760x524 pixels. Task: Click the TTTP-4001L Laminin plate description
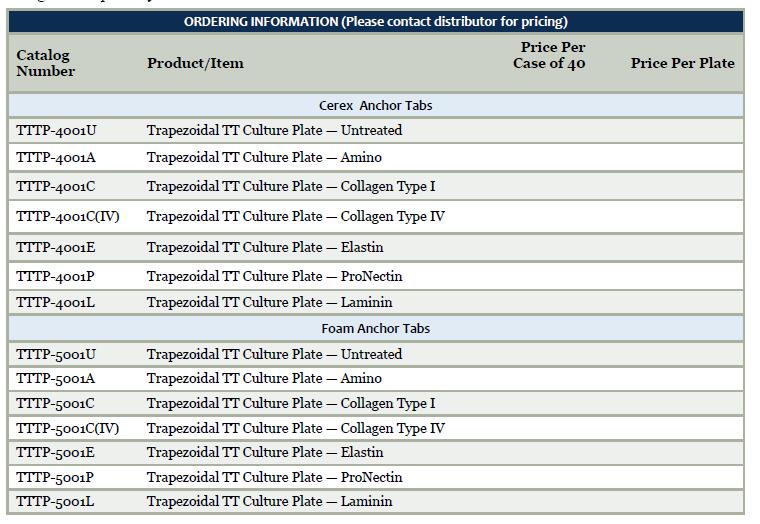[269, 302]
